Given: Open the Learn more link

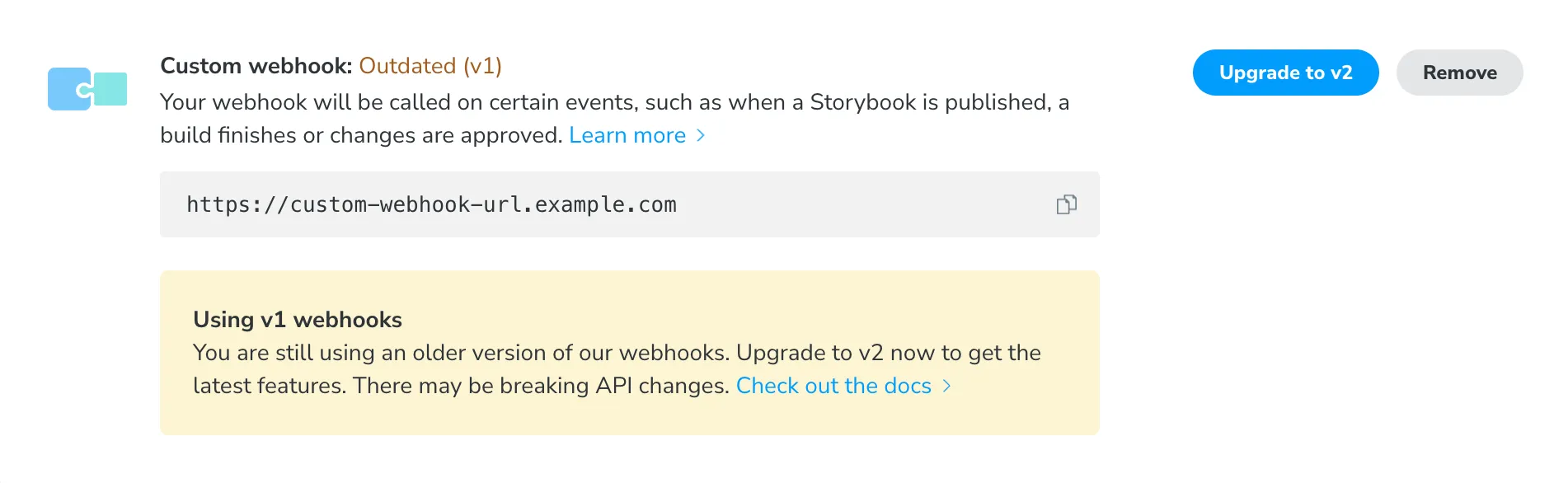Looking at the screenshot, I should point(627,135).
